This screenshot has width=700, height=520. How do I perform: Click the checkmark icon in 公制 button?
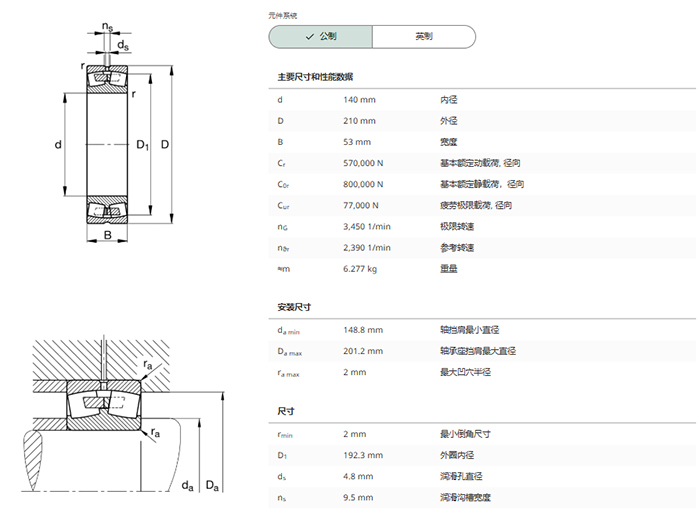coord(310,37)
